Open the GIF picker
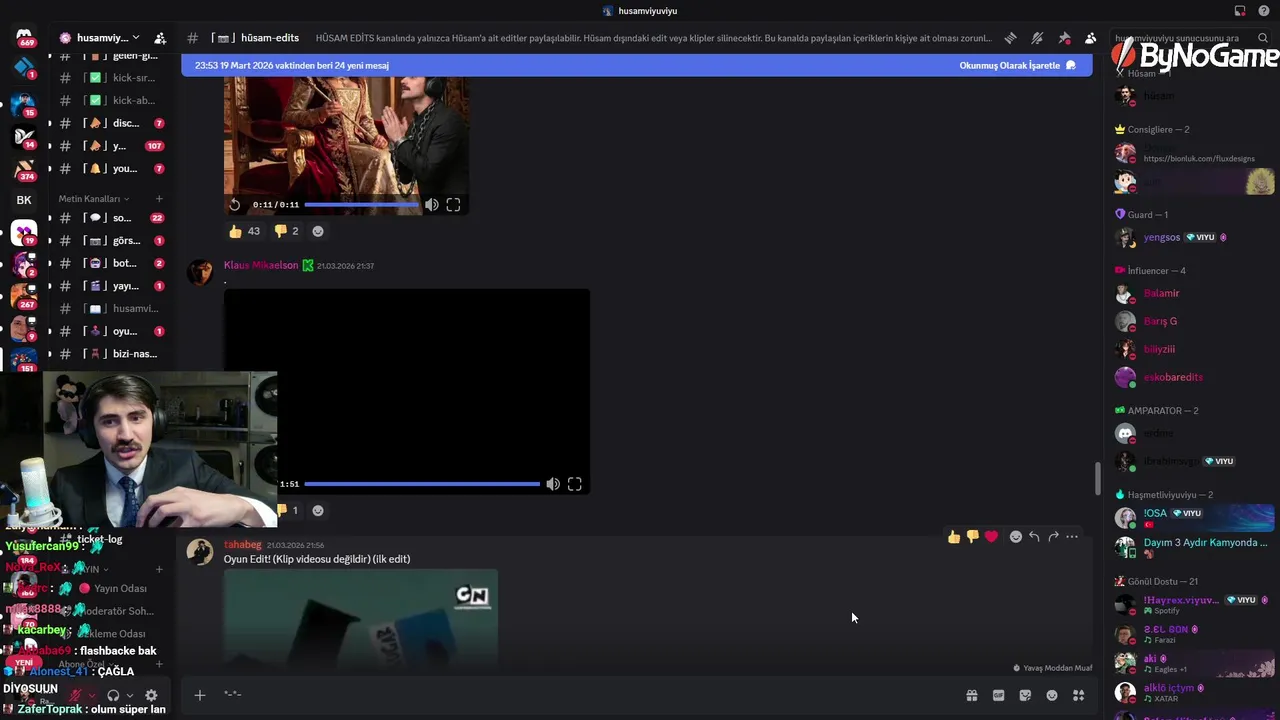Screen dimensions: 1280x720 point(998,695)
